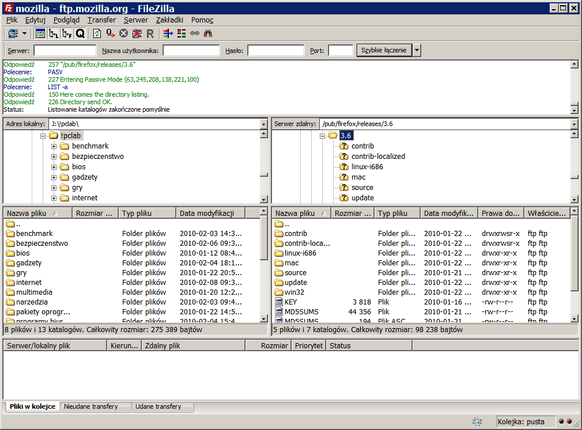This screenshot has width=582, height=430.
Task: Open the Edytuj menu
Action: tap(35, 20)
